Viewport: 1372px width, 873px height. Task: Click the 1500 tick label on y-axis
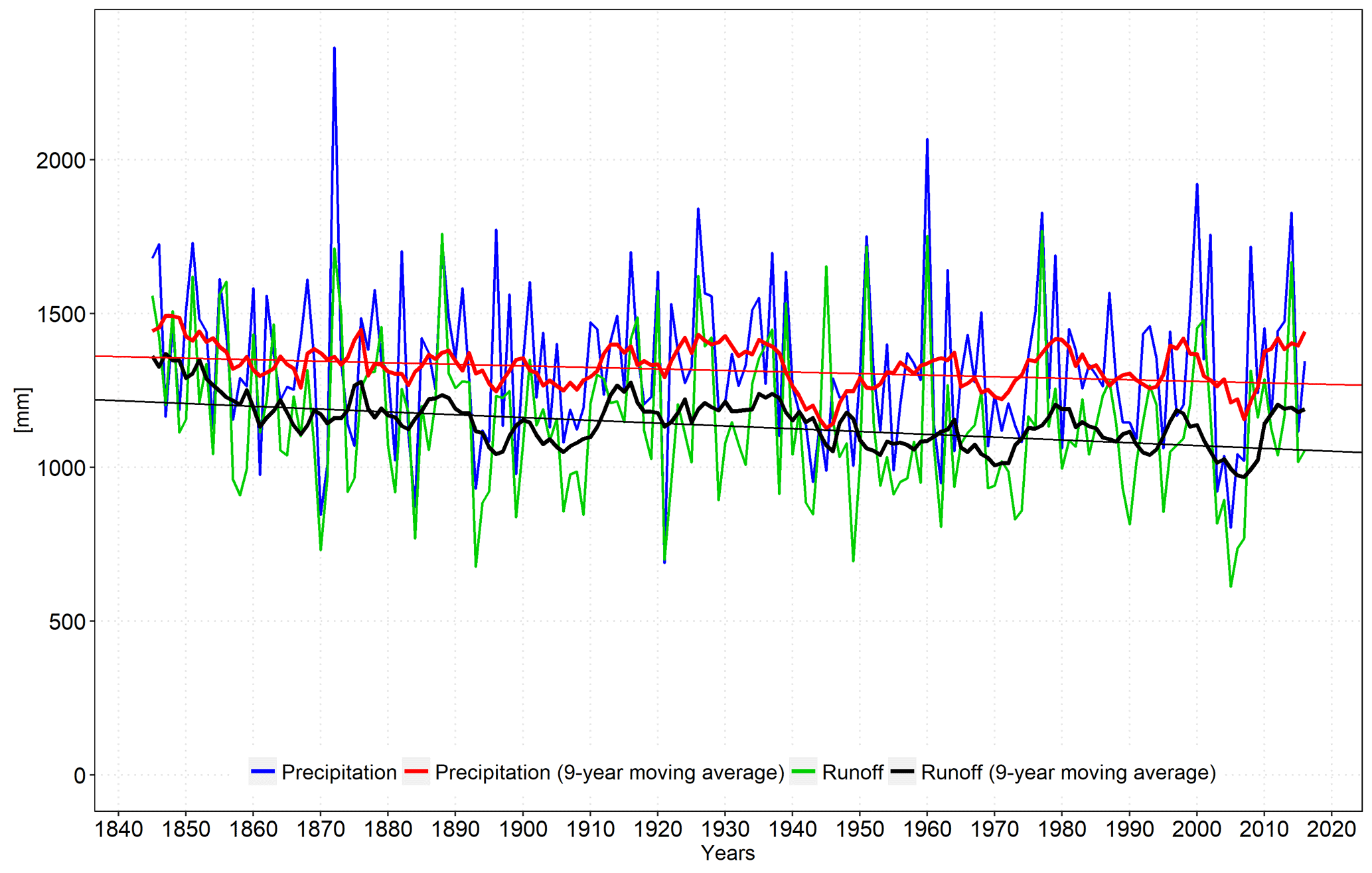click(60, 314)
